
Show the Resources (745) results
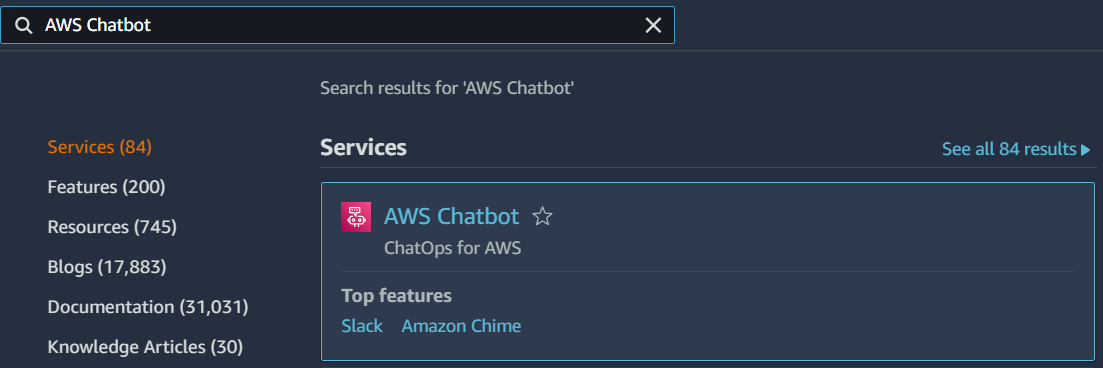[x=112, y=227]
